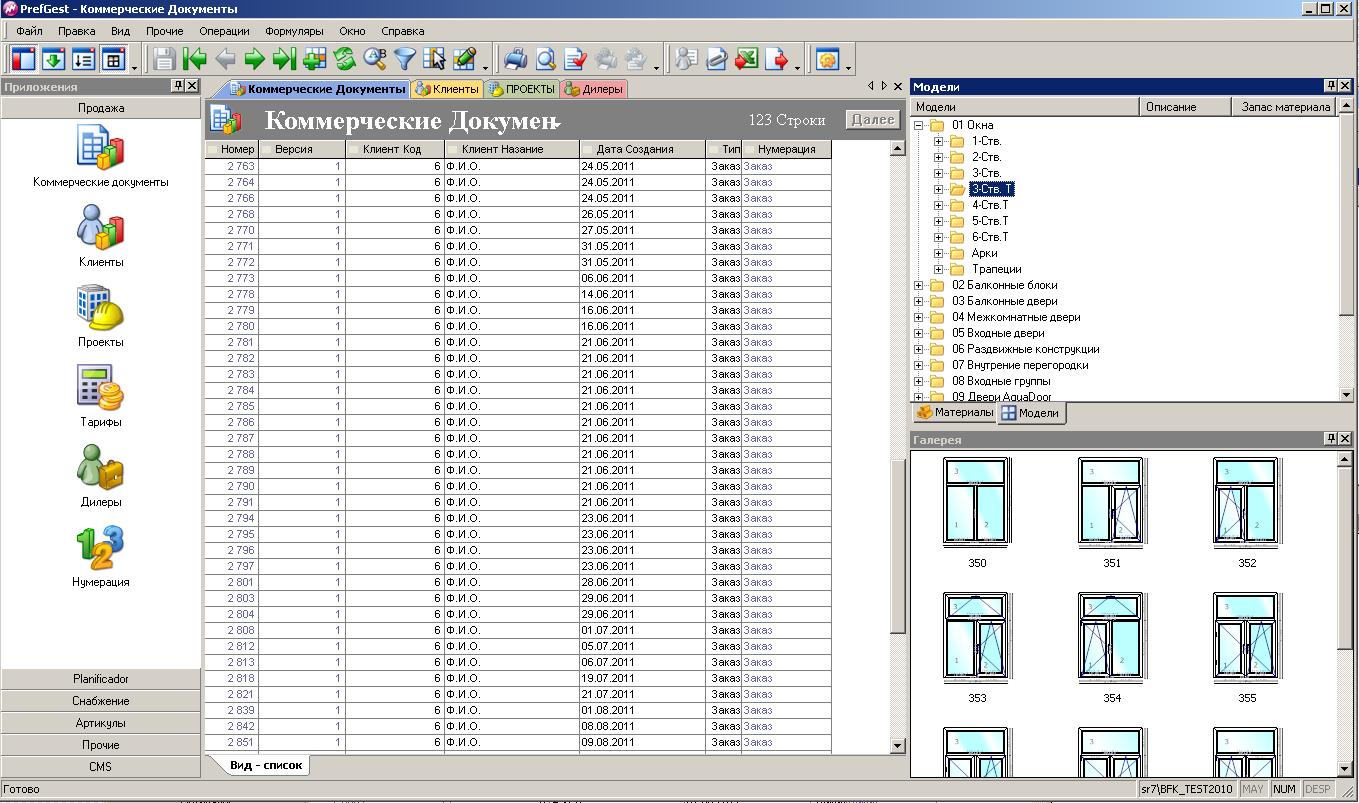
Task: Open the Снабжение sidebar section
Action: [101, 701]
